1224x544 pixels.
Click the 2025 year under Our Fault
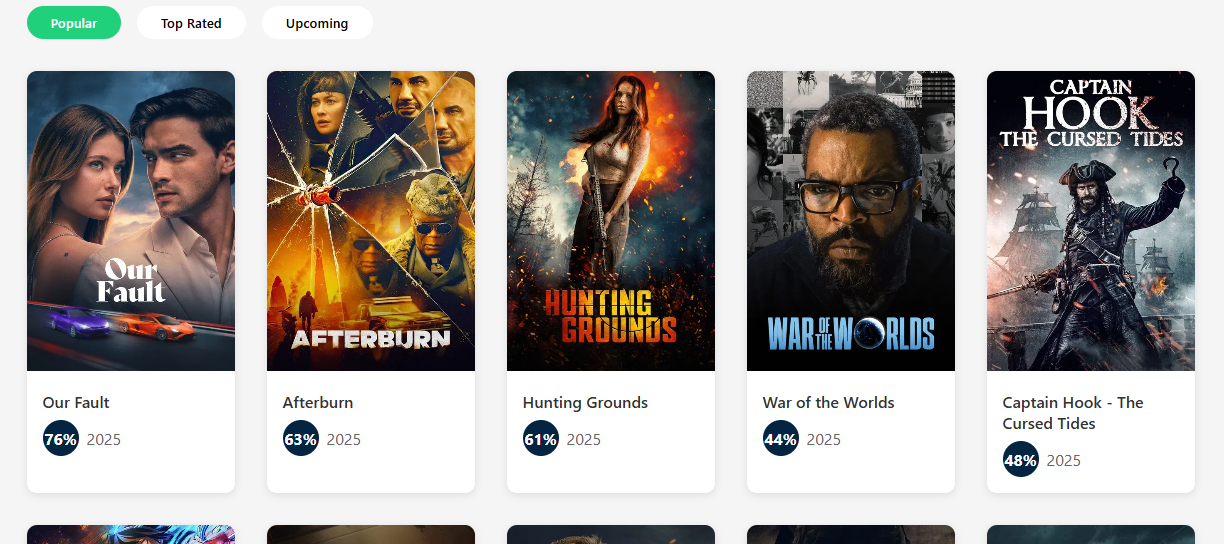pos(104,440)
